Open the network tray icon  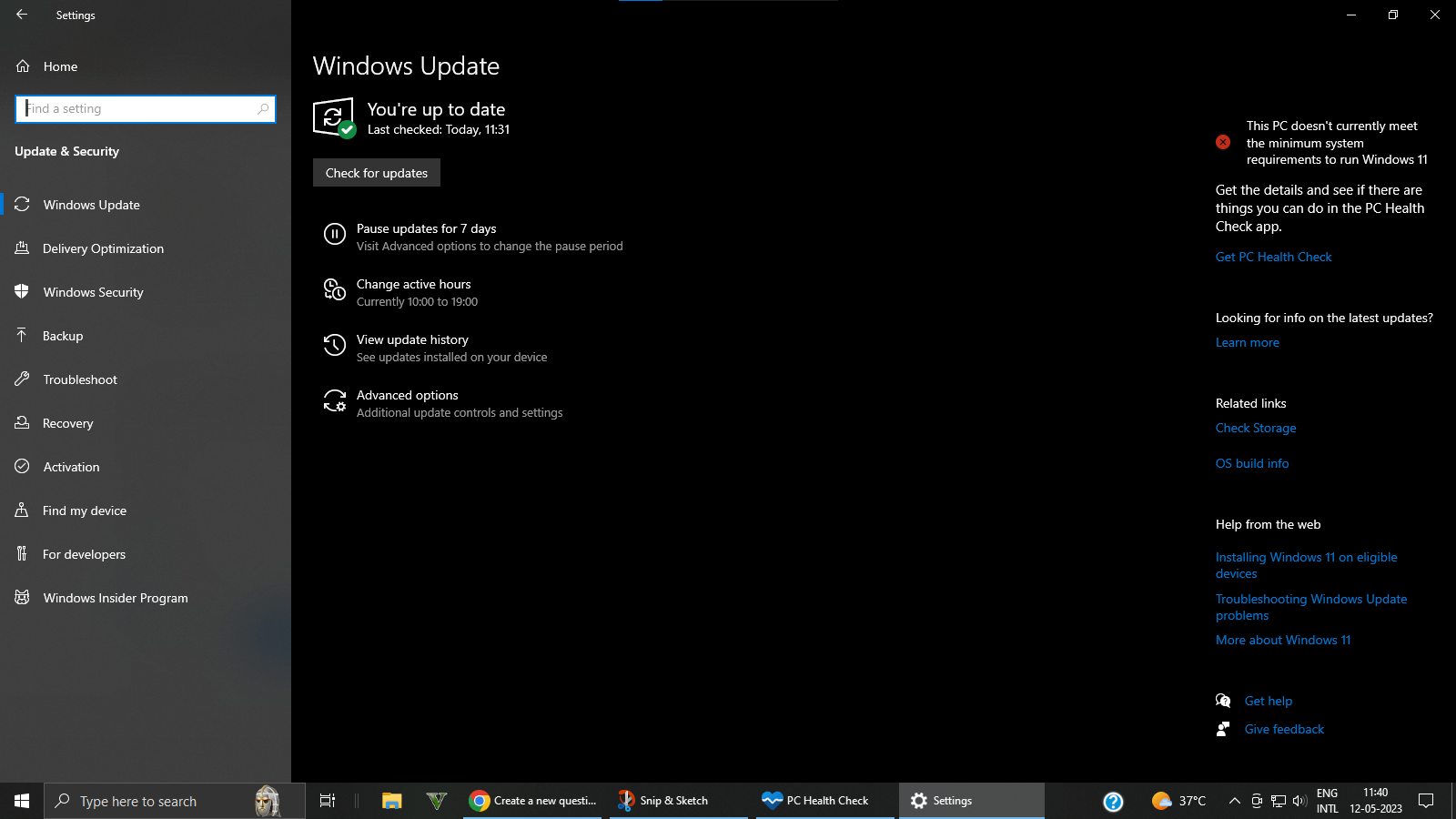pos(1279,801)
